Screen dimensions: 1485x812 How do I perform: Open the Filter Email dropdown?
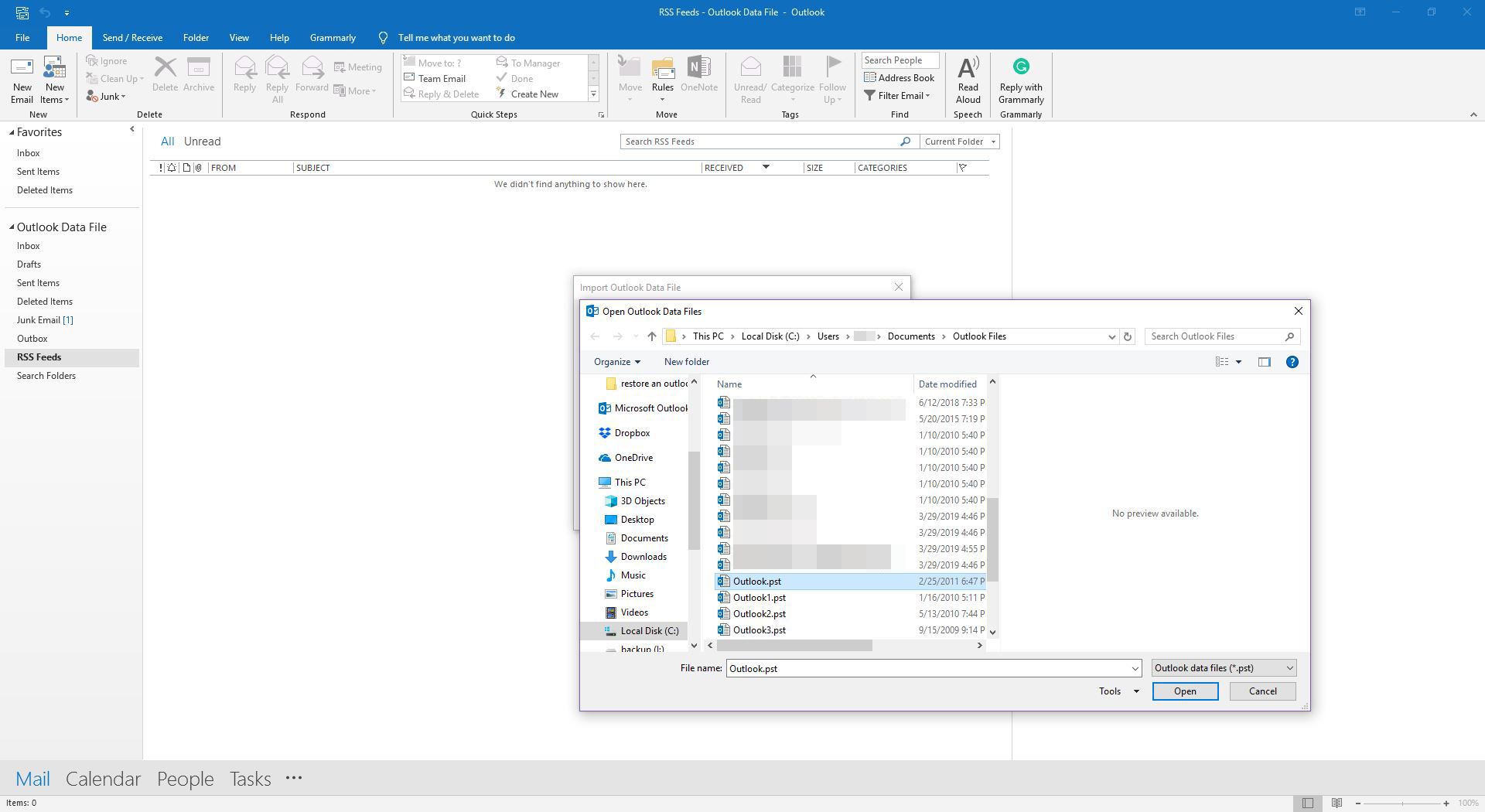[897, 96]
